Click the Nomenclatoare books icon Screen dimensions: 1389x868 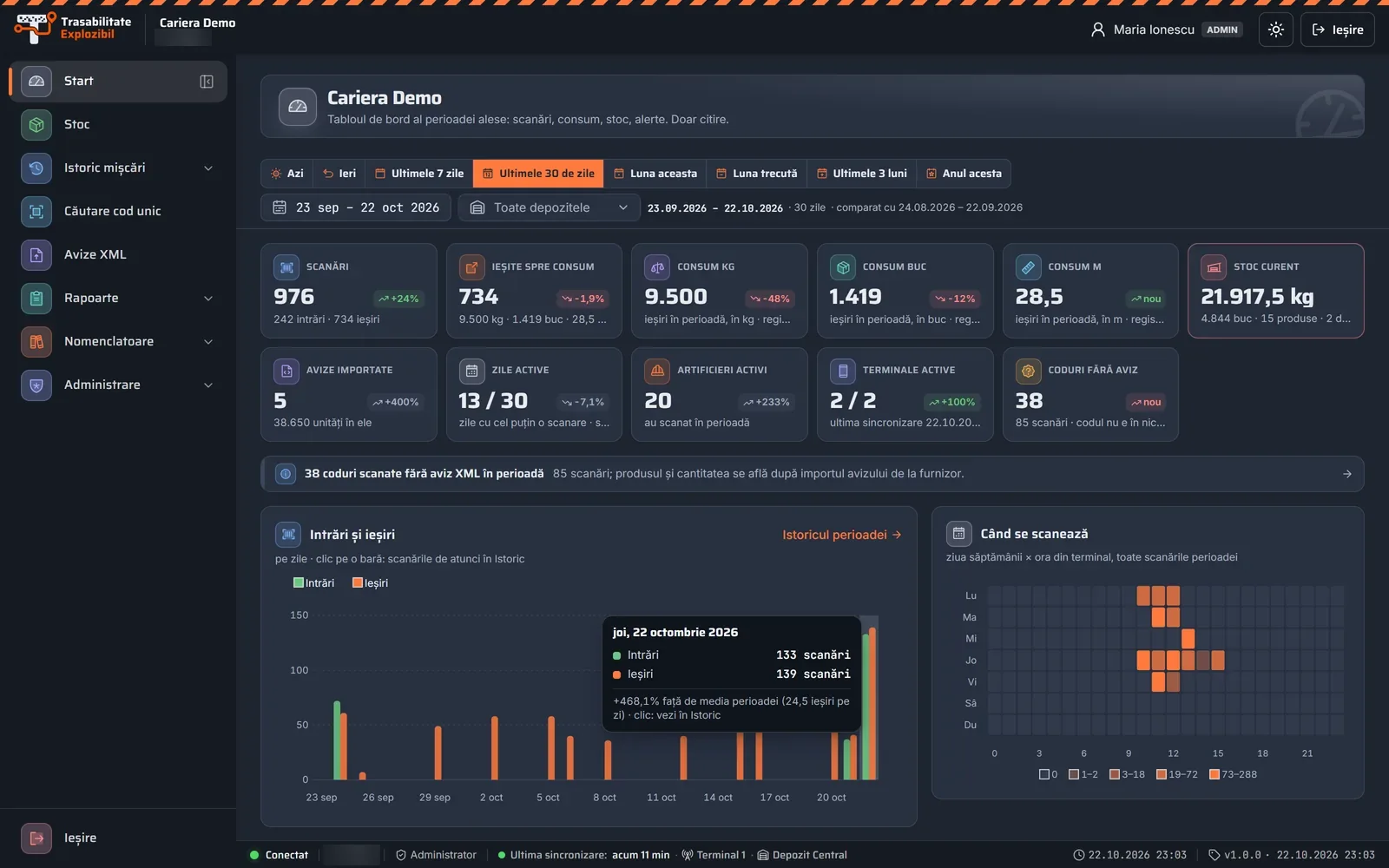click(x=36, y=341)
